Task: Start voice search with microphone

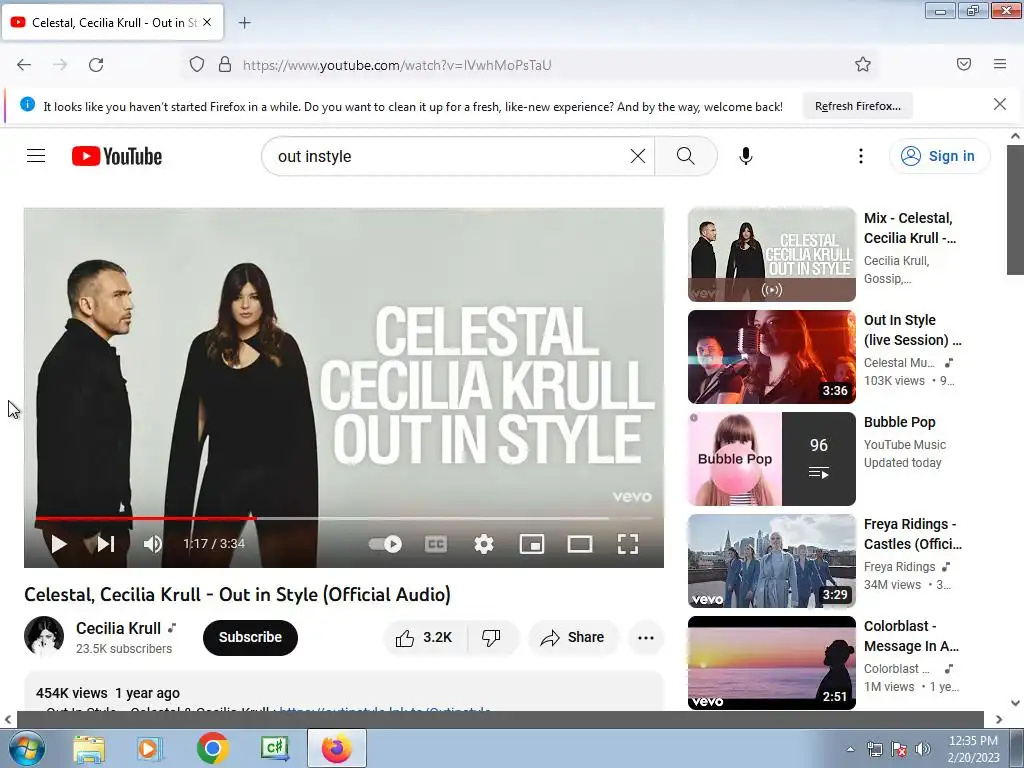Action: coord(746,156)
